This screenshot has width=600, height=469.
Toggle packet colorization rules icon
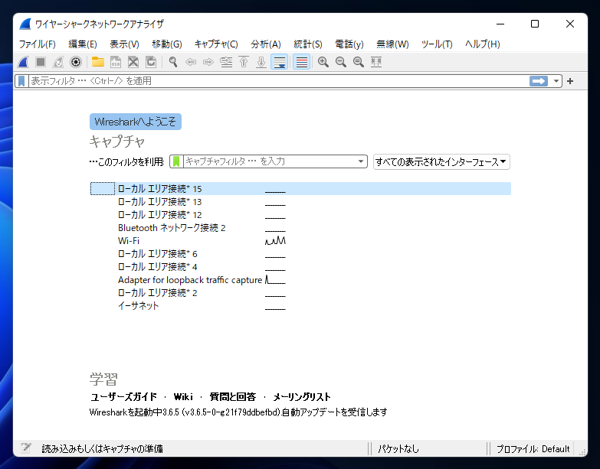[x=302, y=62]
